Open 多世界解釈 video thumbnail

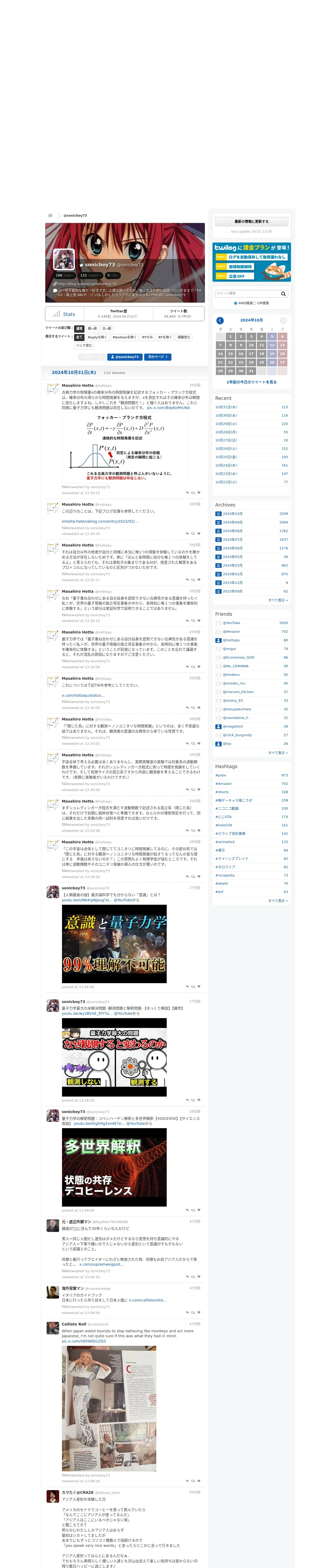114,1167
